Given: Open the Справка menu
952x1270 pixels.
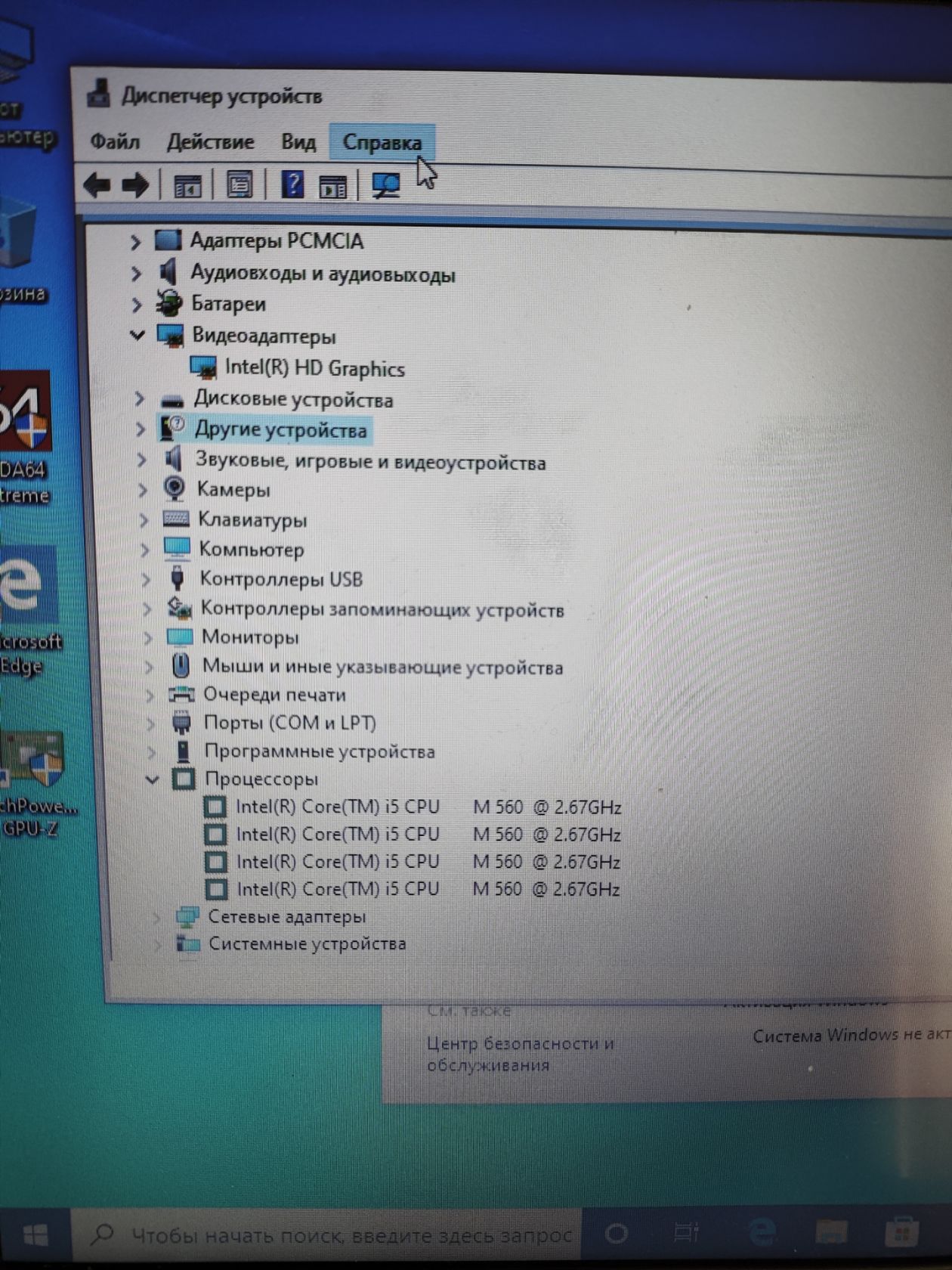Looking at the screenshot, I should click(x=382, y=142).
